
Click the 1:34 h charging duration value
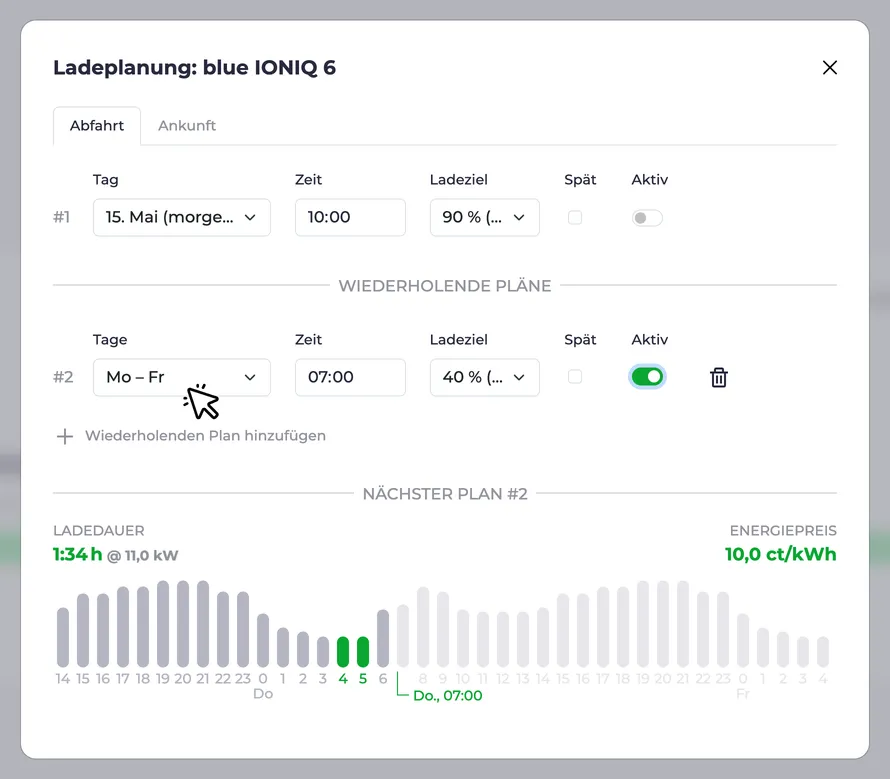pyautogui.click(x=77, y=554)
